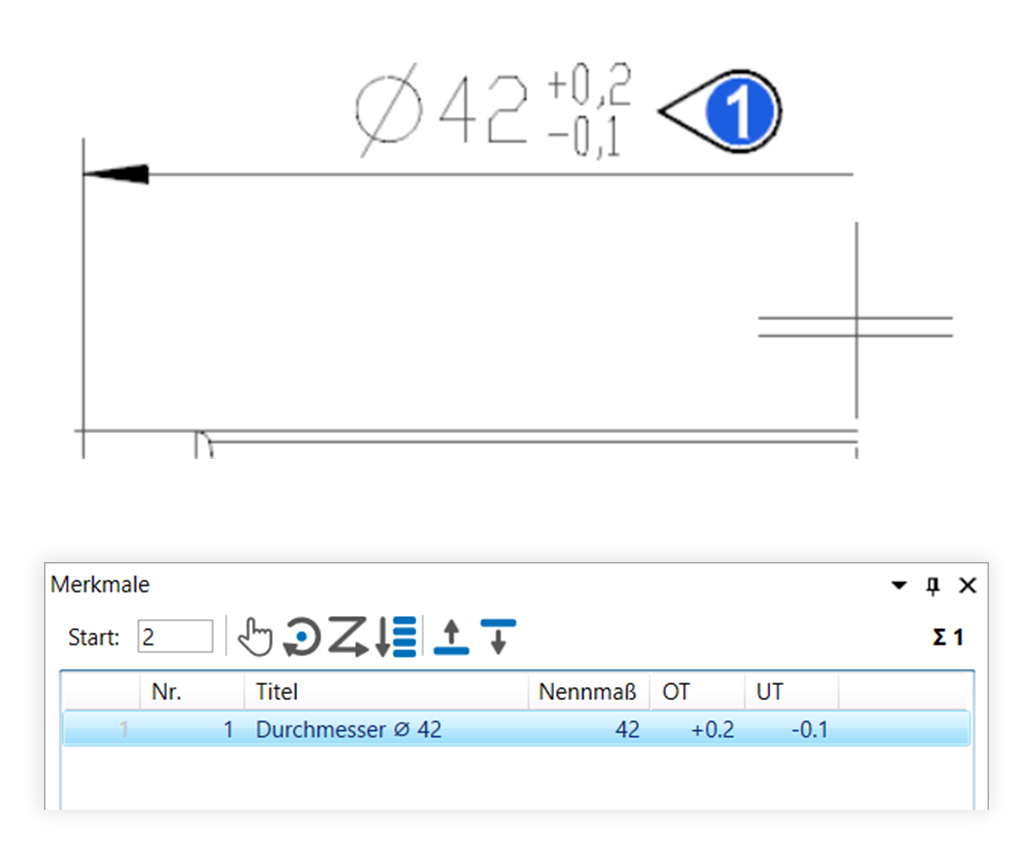Sort by the Titel column header
The image size is (1033, 856).
click(x=277, y=691)
